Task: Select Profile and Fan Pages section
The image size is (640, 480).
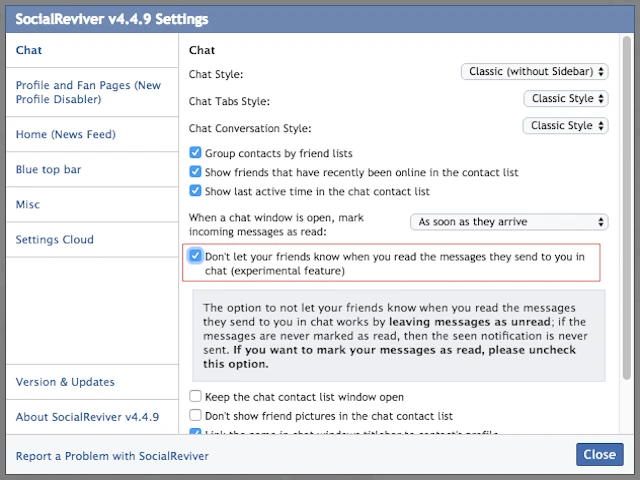Action: coord(88,93)
